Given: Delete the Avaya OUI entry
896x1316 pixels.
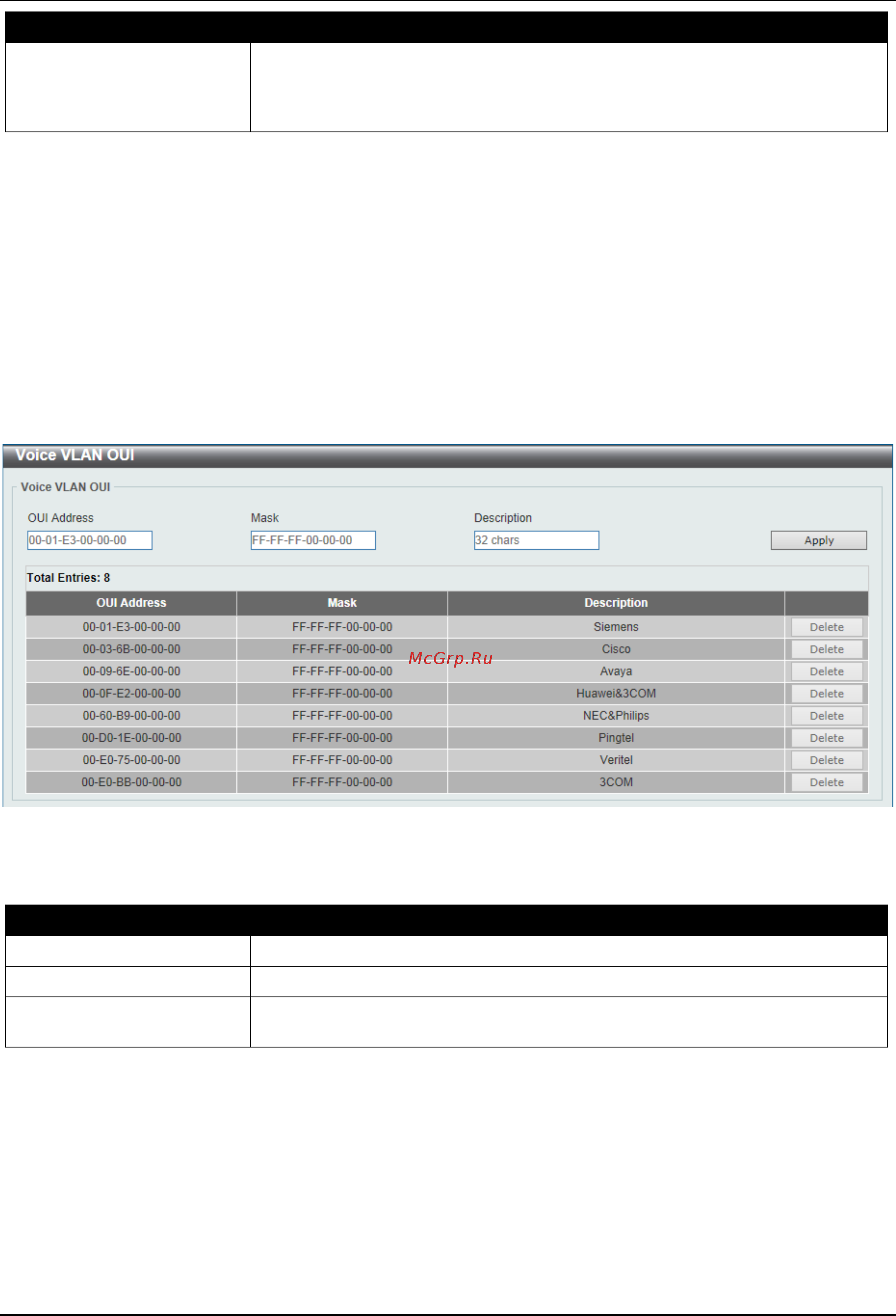Looking at the screenshot, I should [x=827, y=671].
